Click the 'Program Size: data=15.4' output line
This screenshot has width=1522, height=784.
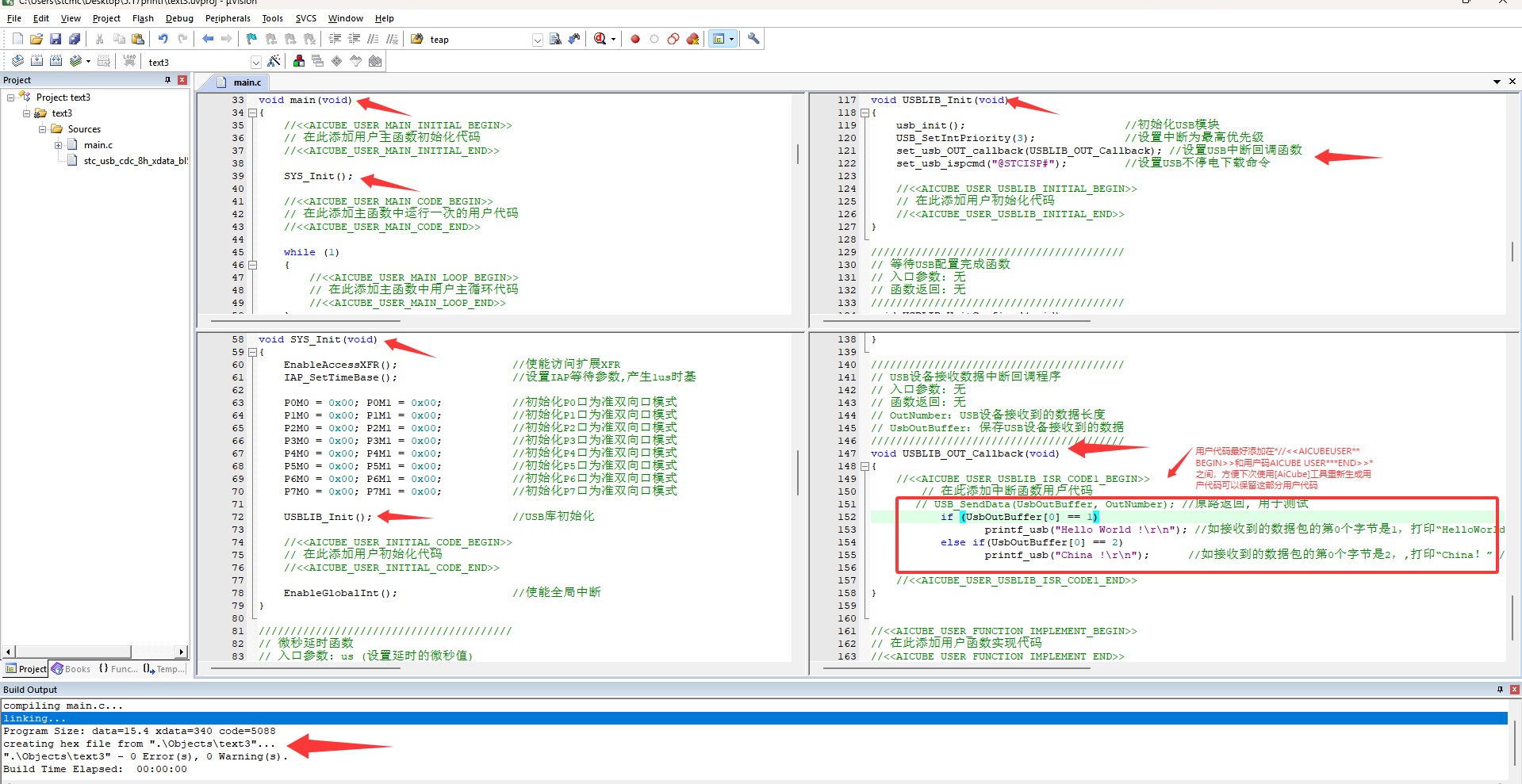pos(140,731)
